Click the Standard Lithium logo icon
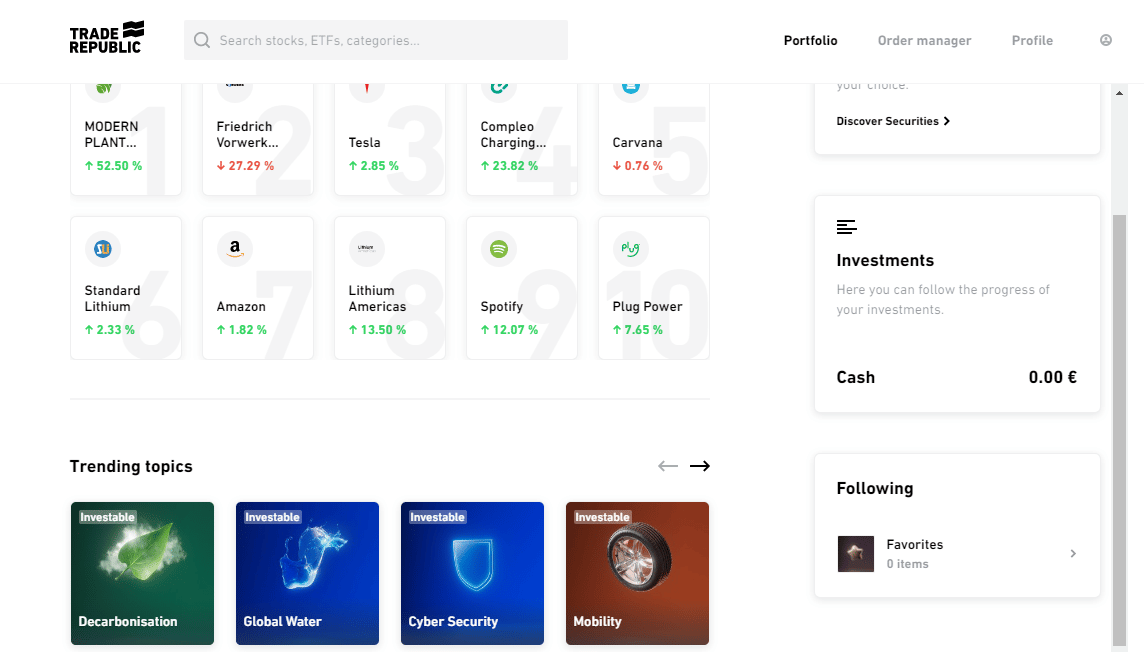1144x652 pixels. pyautogui.click(x=103, y=249)
